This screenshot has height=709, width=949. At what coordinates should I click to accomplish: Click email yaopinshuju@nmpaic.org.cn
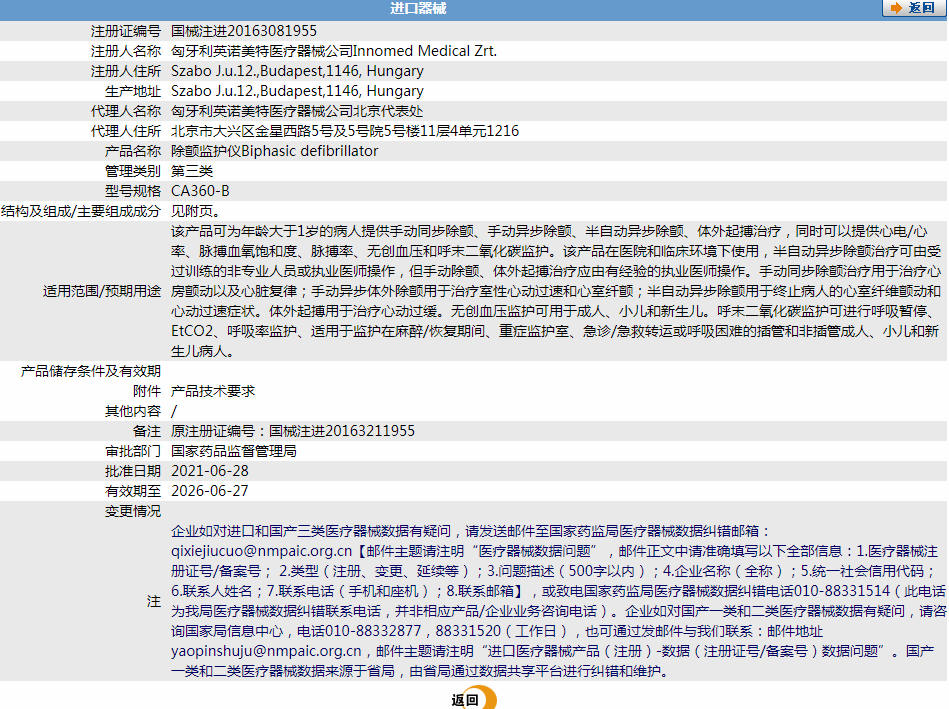tap(266, 651)
